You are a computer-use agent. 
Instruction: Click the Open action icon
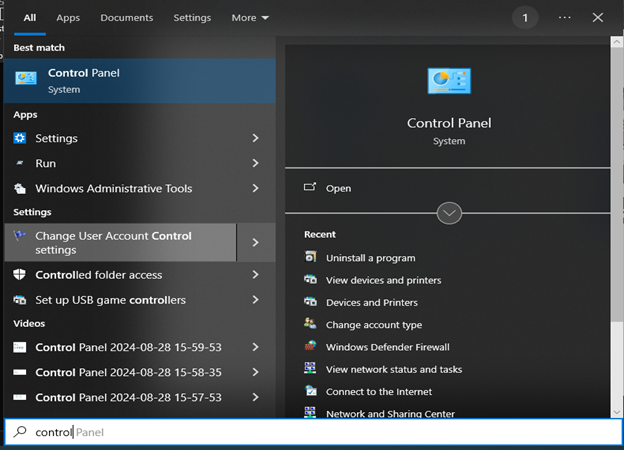[310, 187]
